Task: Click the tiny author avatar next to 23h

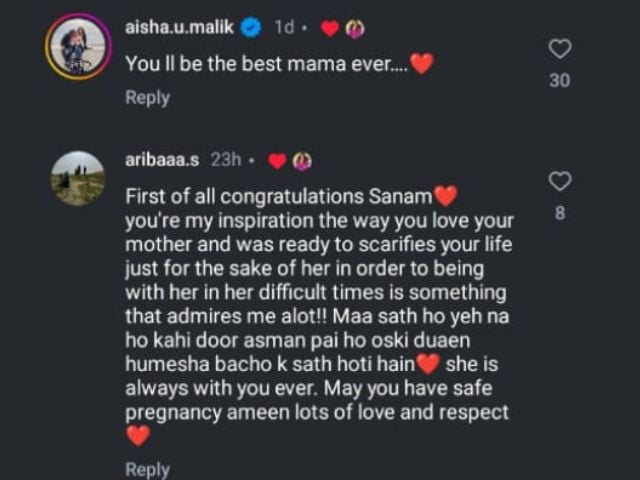Action: pos(302,161)
